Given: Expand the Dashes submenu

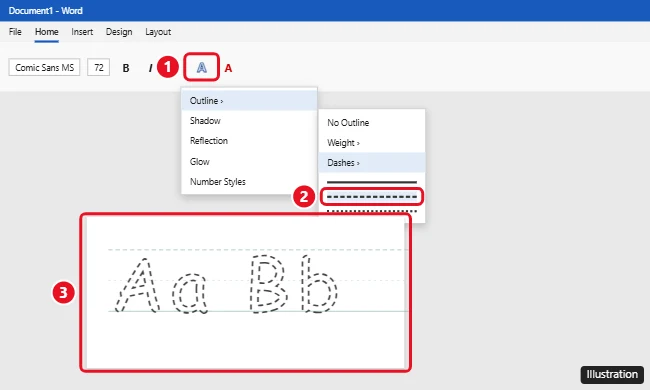Looking at the screenshot, I should point(372,162).
